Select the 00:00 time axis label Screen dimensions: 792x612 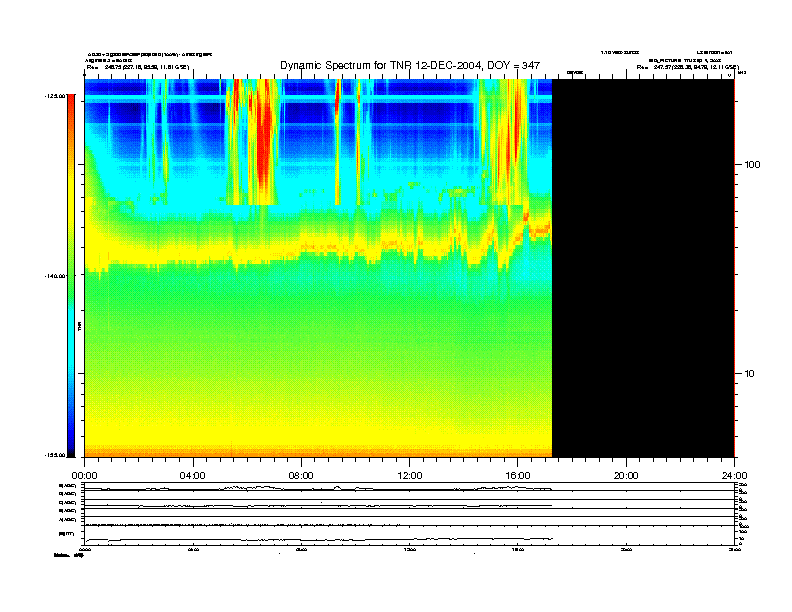84,476
